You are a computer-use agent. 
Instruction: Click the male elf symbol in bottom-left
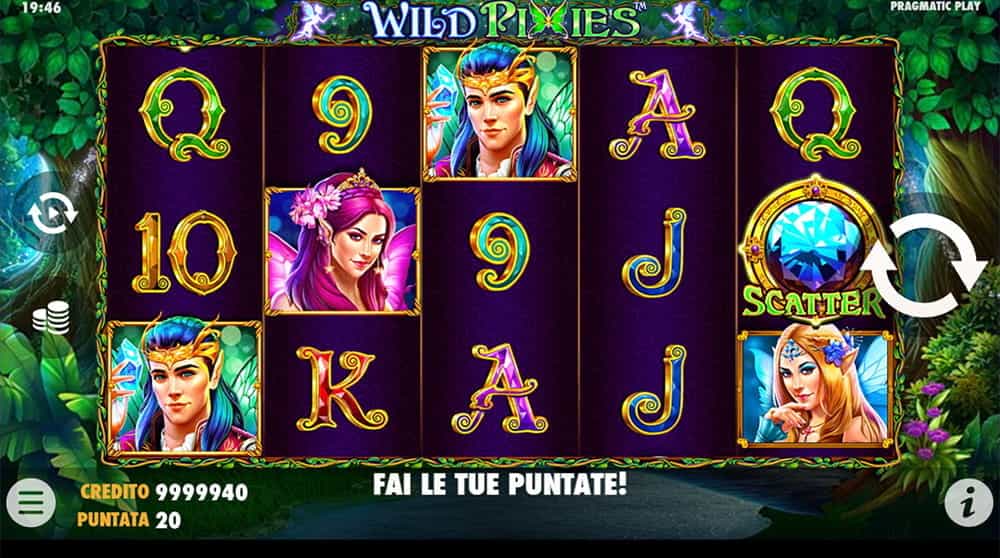pos(184,388)
